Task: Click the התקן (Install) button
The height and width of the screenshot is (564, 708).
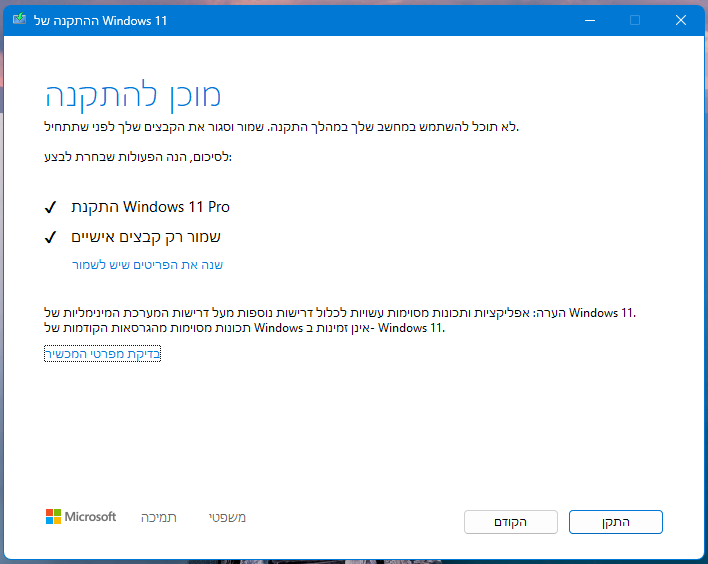Action: (615, 522)
